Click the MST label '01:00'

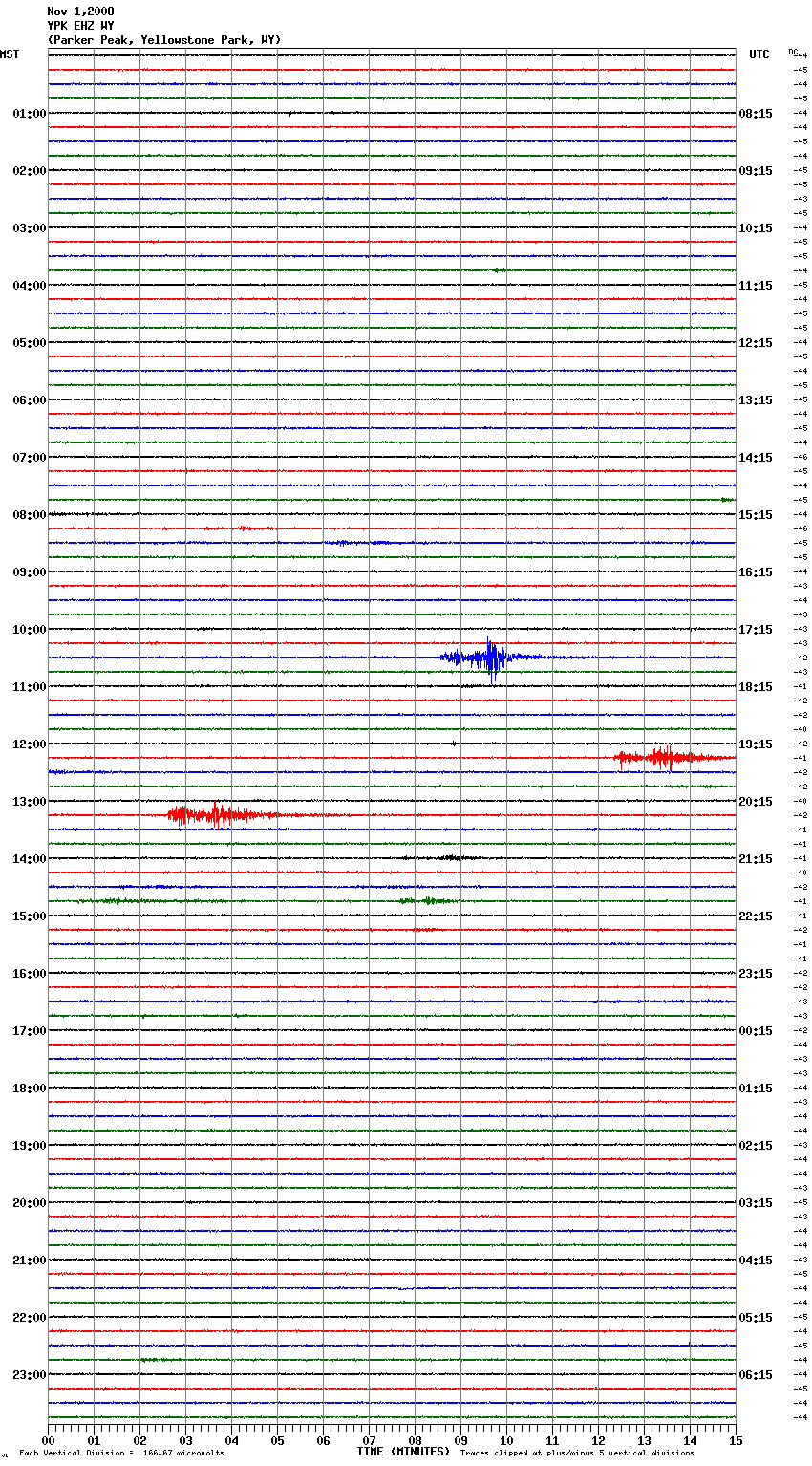coord(30,114)
